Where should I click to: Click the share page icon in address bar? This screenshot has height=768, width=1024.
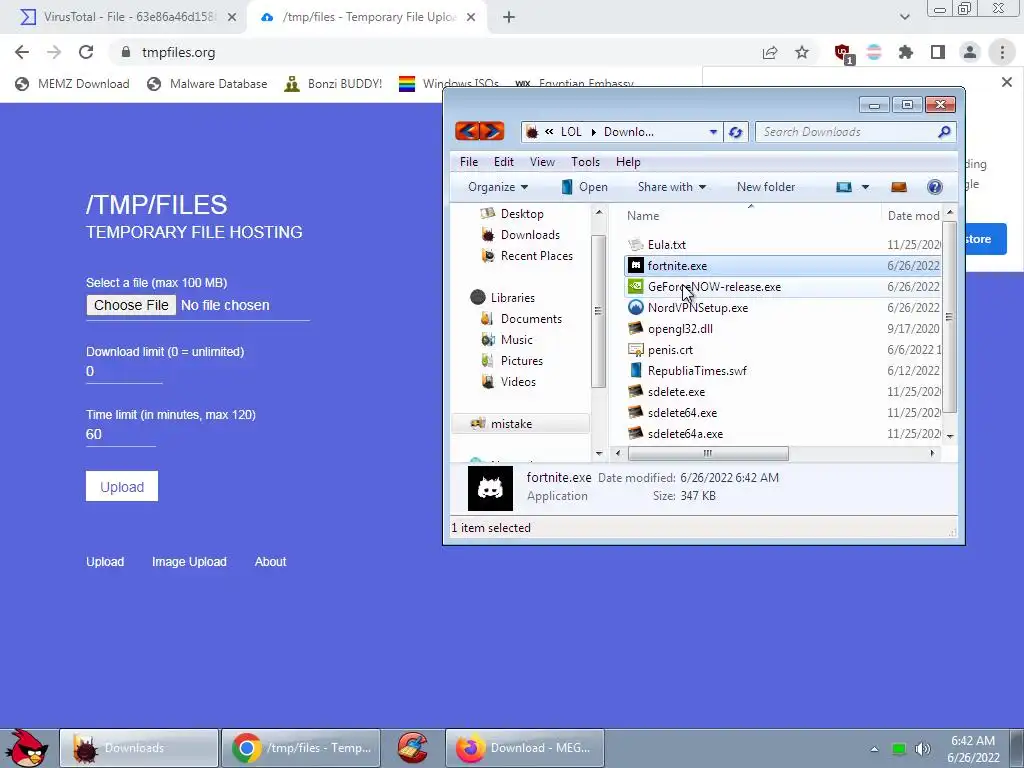pos(770,52)
